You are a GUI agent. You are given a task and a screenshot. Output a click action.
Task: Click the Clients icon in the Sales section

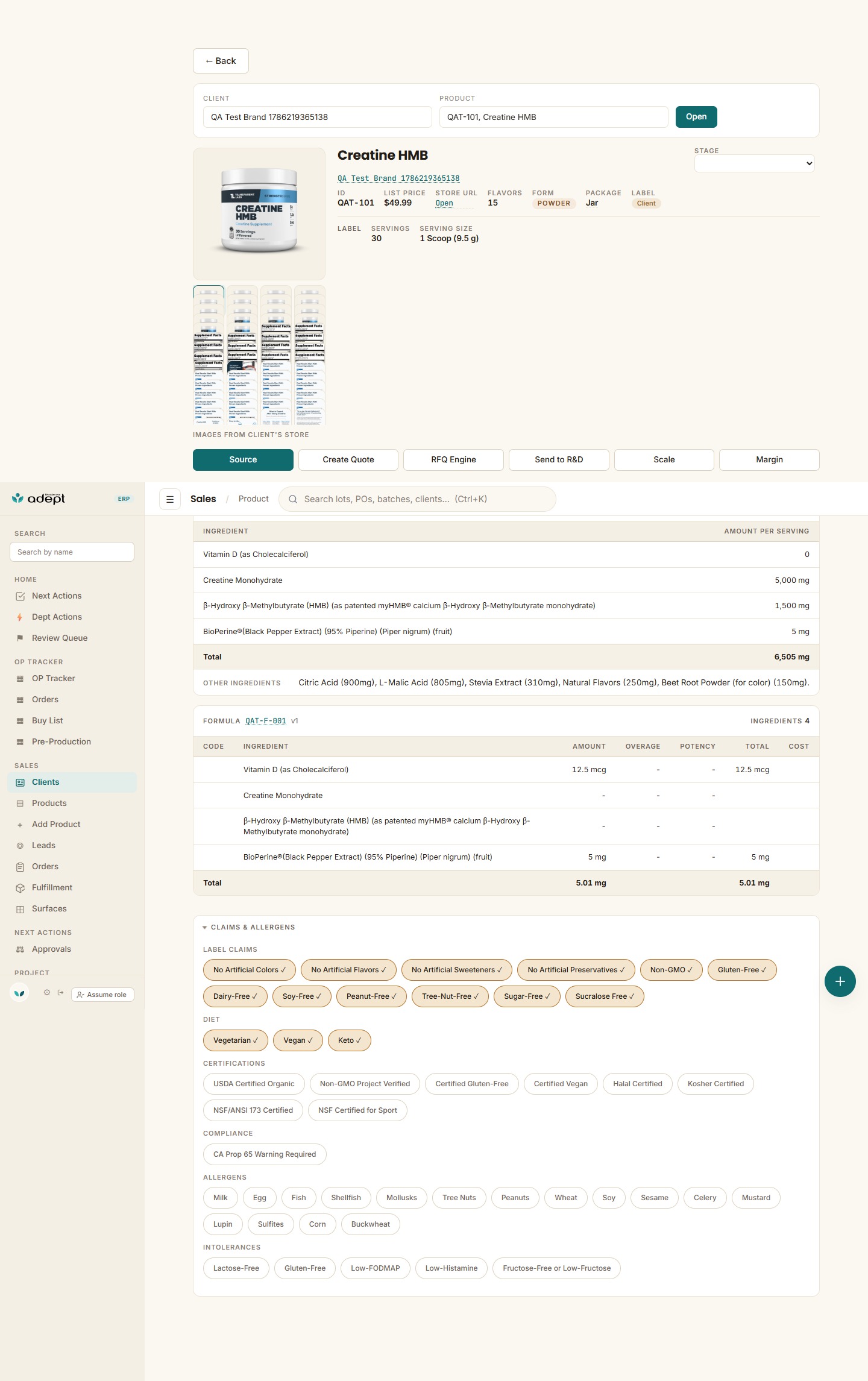click(x=20, y=782)
